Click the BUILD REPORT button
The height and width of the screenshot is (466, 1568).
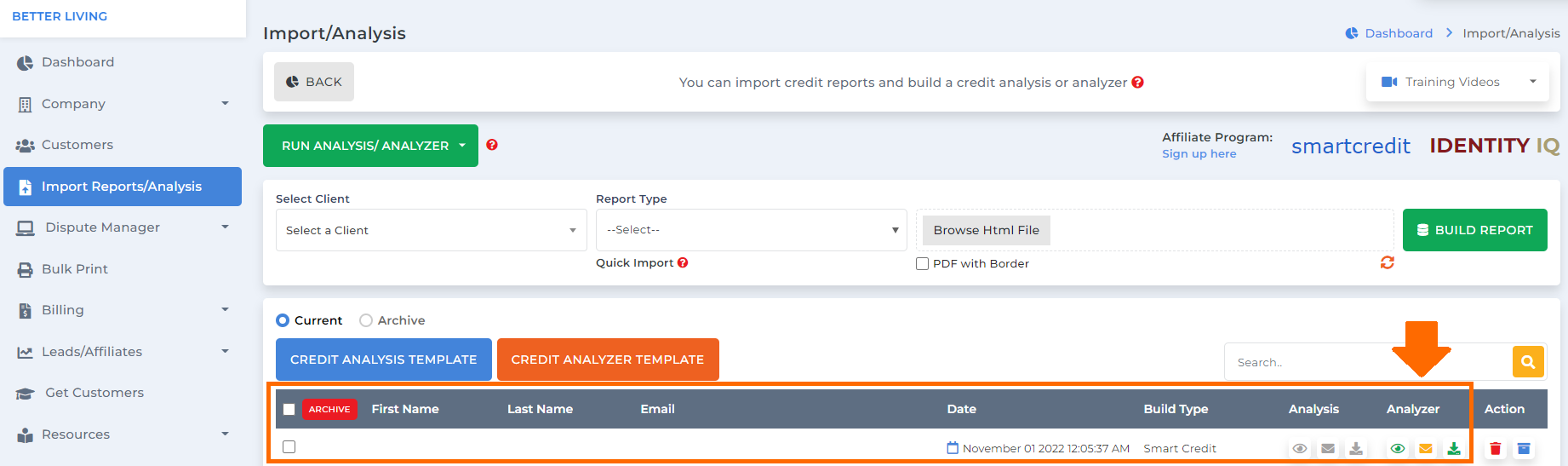pyautogui.click(x=1475, y=230)
